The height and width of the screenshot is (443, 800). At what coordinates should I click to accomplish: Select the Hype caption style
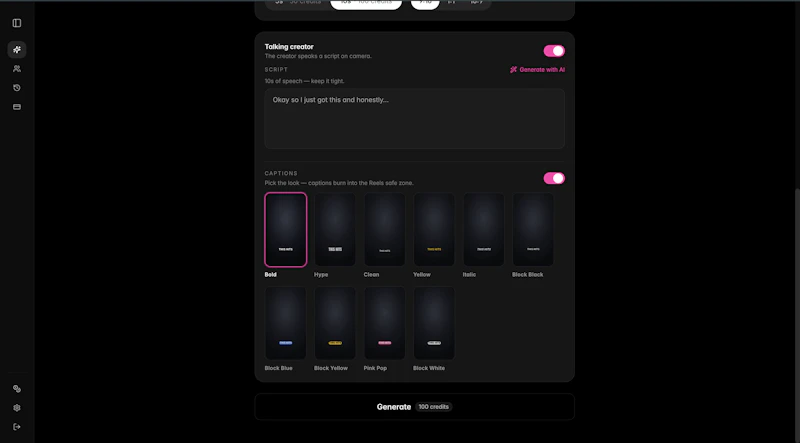tap(335, 230)
